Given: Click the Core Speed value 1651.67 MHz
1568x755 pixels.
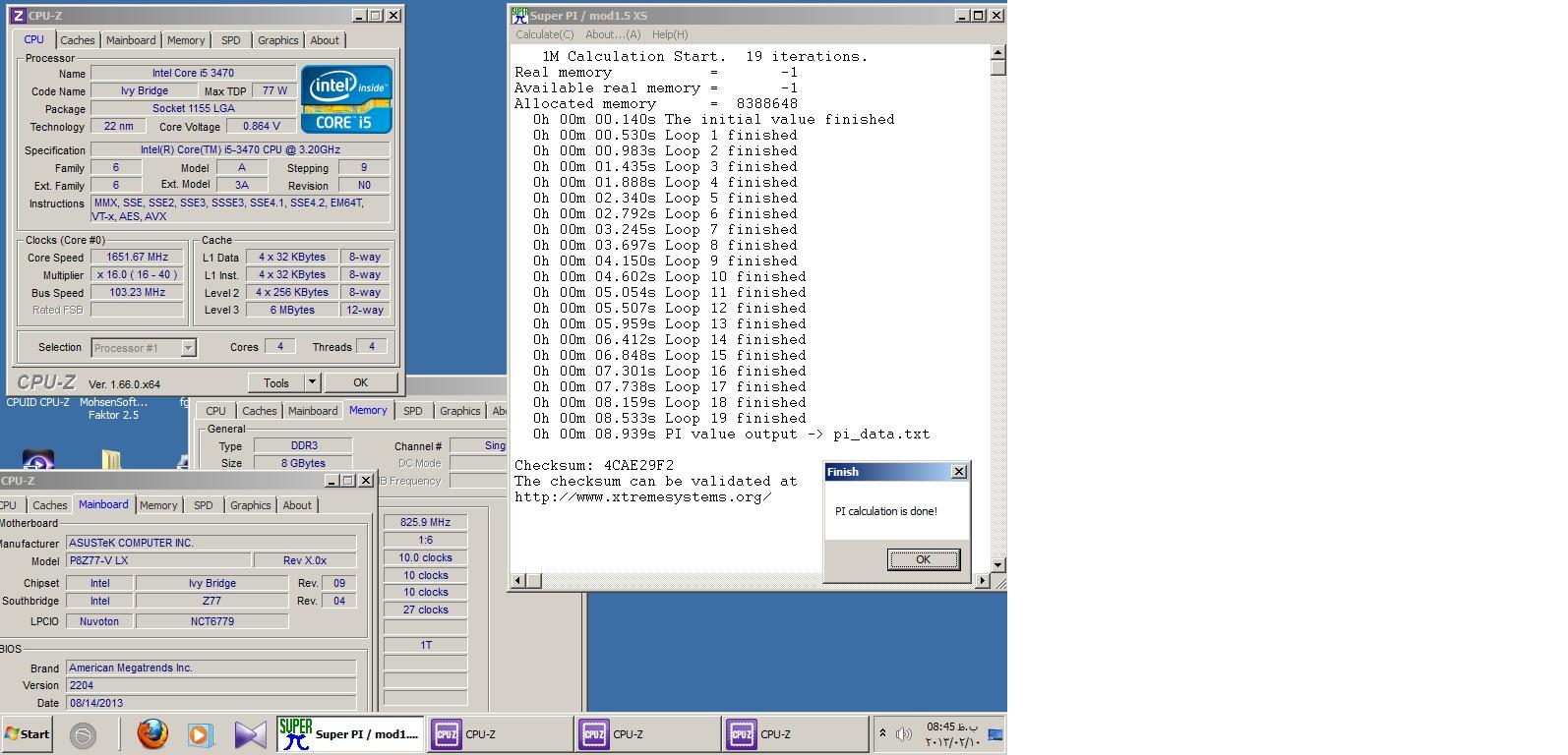Looking at the screenshot, I should tap(138, 257).
